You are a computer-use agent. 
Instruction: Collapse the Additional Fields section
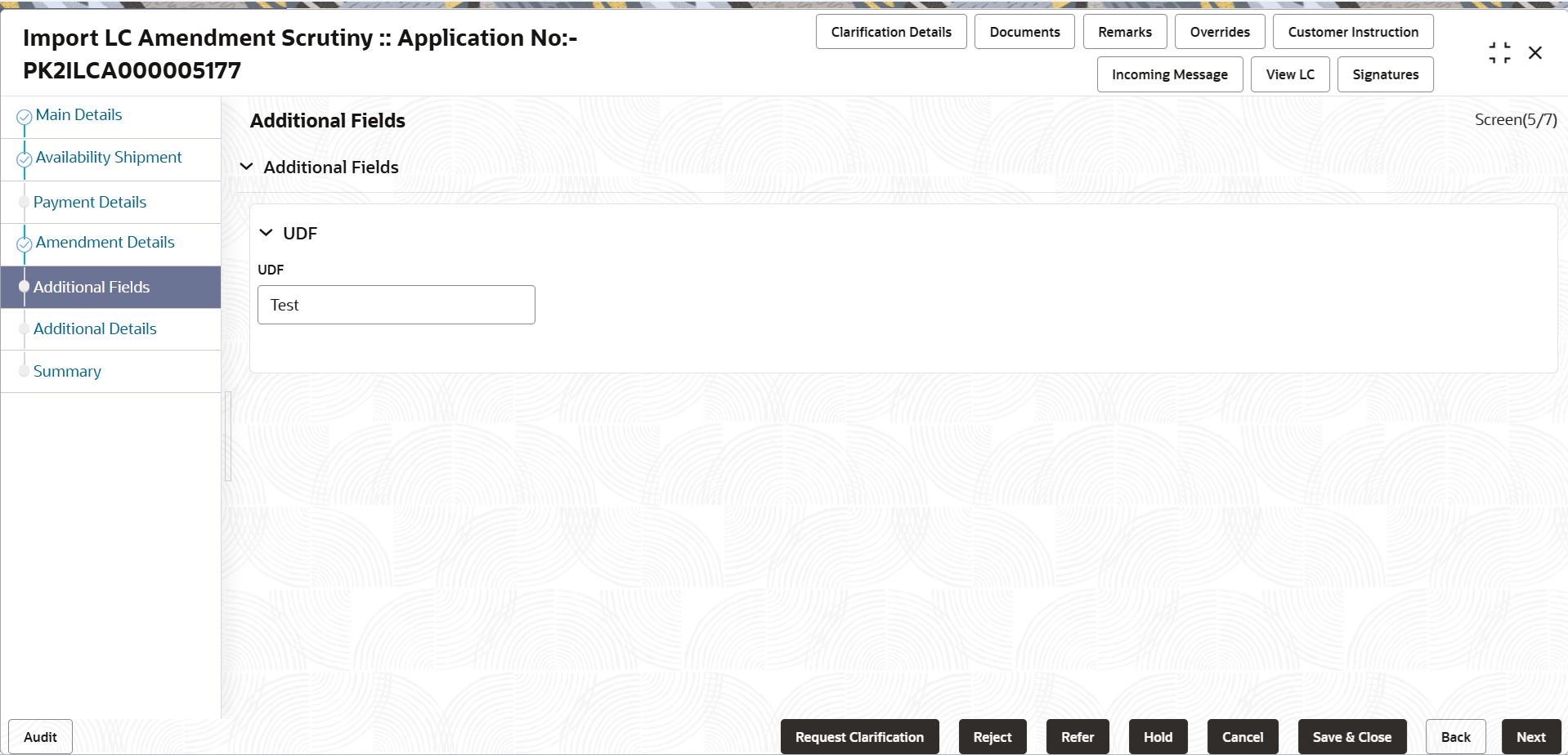pos(246,166)
